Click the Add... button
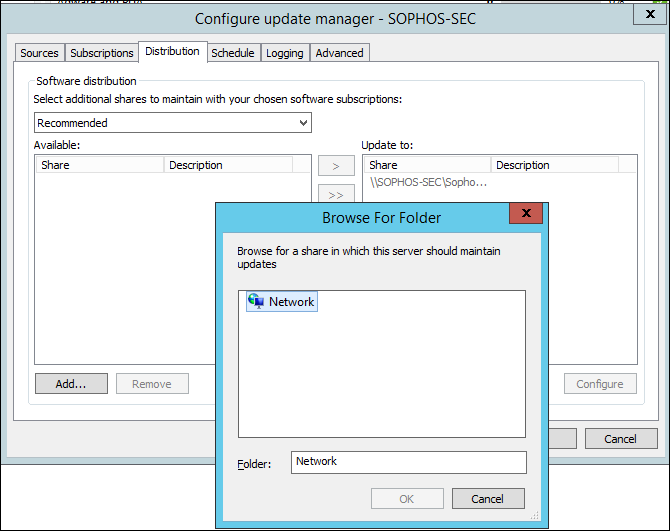 [71, 384]
